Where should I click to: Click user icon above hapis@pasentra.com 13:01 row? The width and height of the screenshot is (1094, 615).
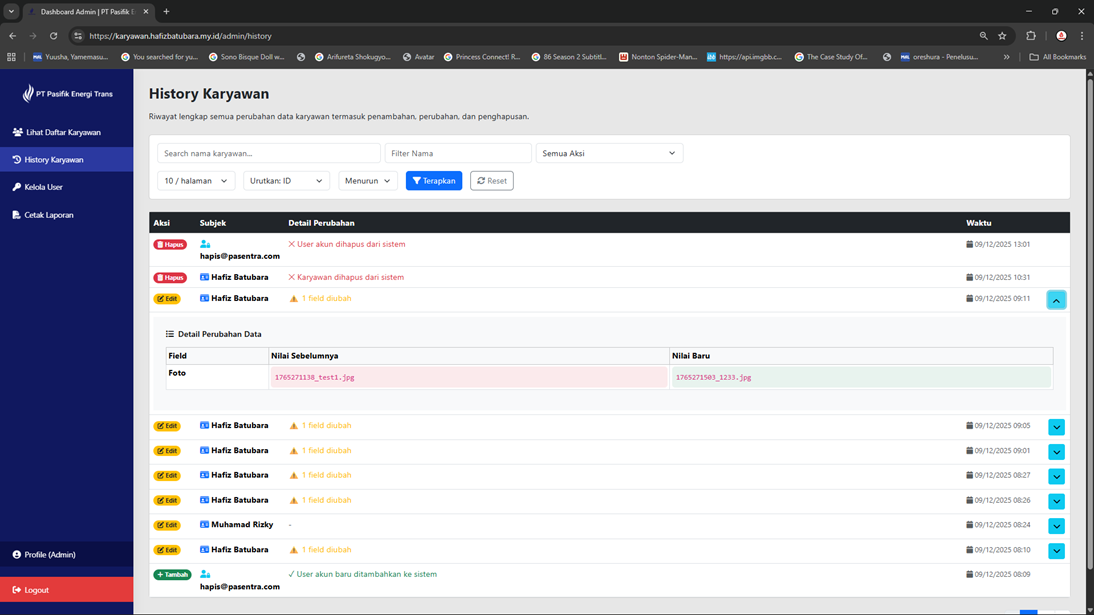[x=205, y=244]
